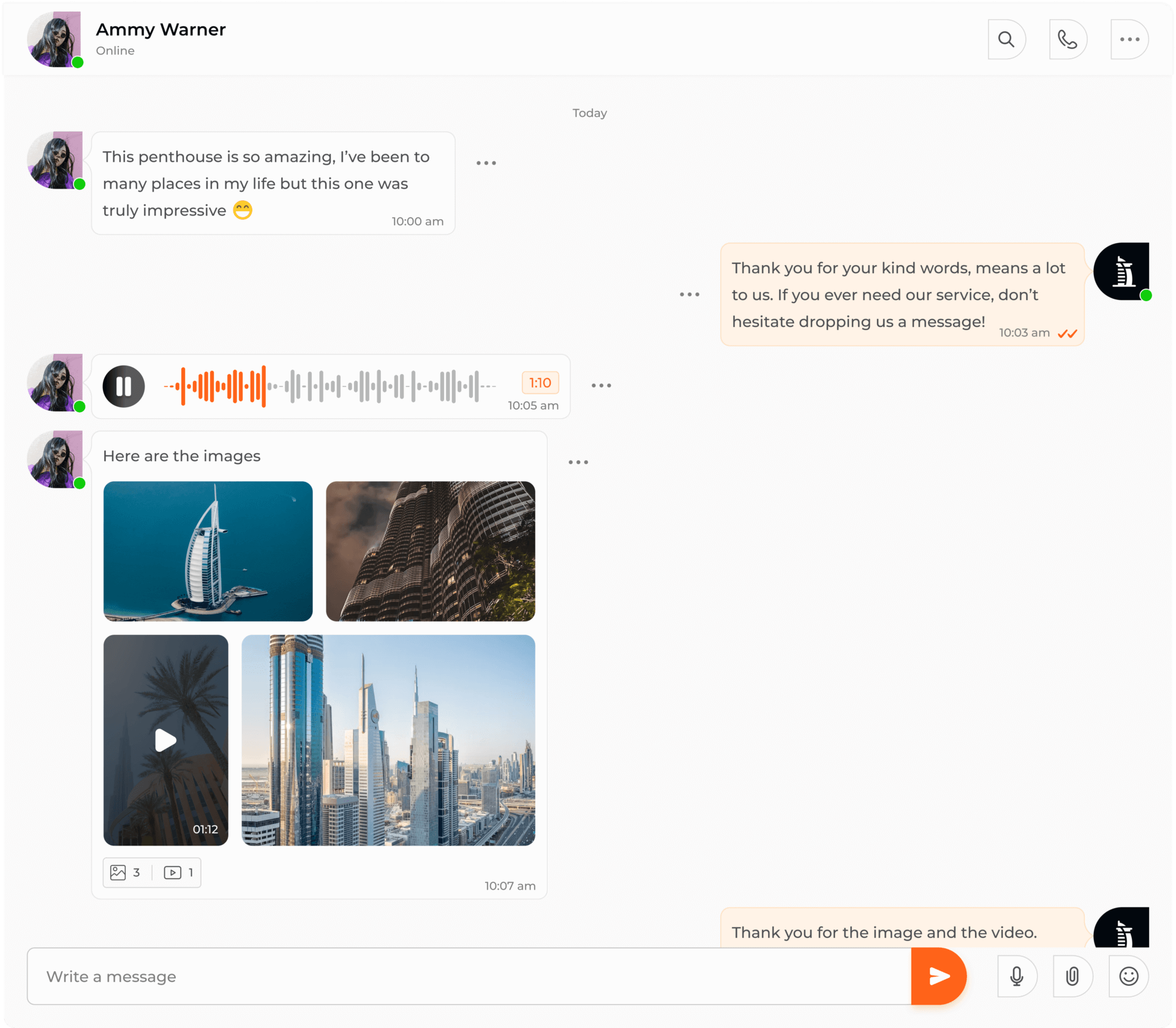Seek within the voice message waveform
The image size is (1176, 1028).
tap(330, 386)
